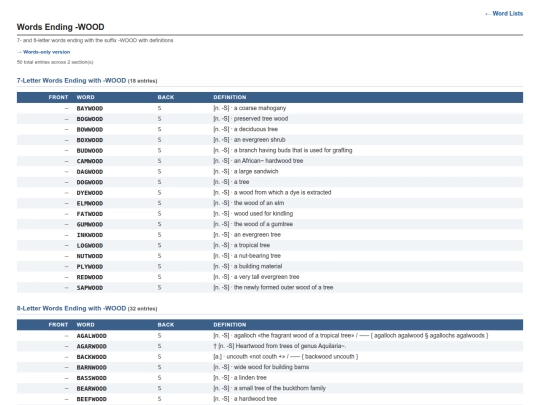Image resolution: width=540 pixels, height=405 pixels.
Task: Click the word BARNWOOD
Action: (x=91, y=367)
